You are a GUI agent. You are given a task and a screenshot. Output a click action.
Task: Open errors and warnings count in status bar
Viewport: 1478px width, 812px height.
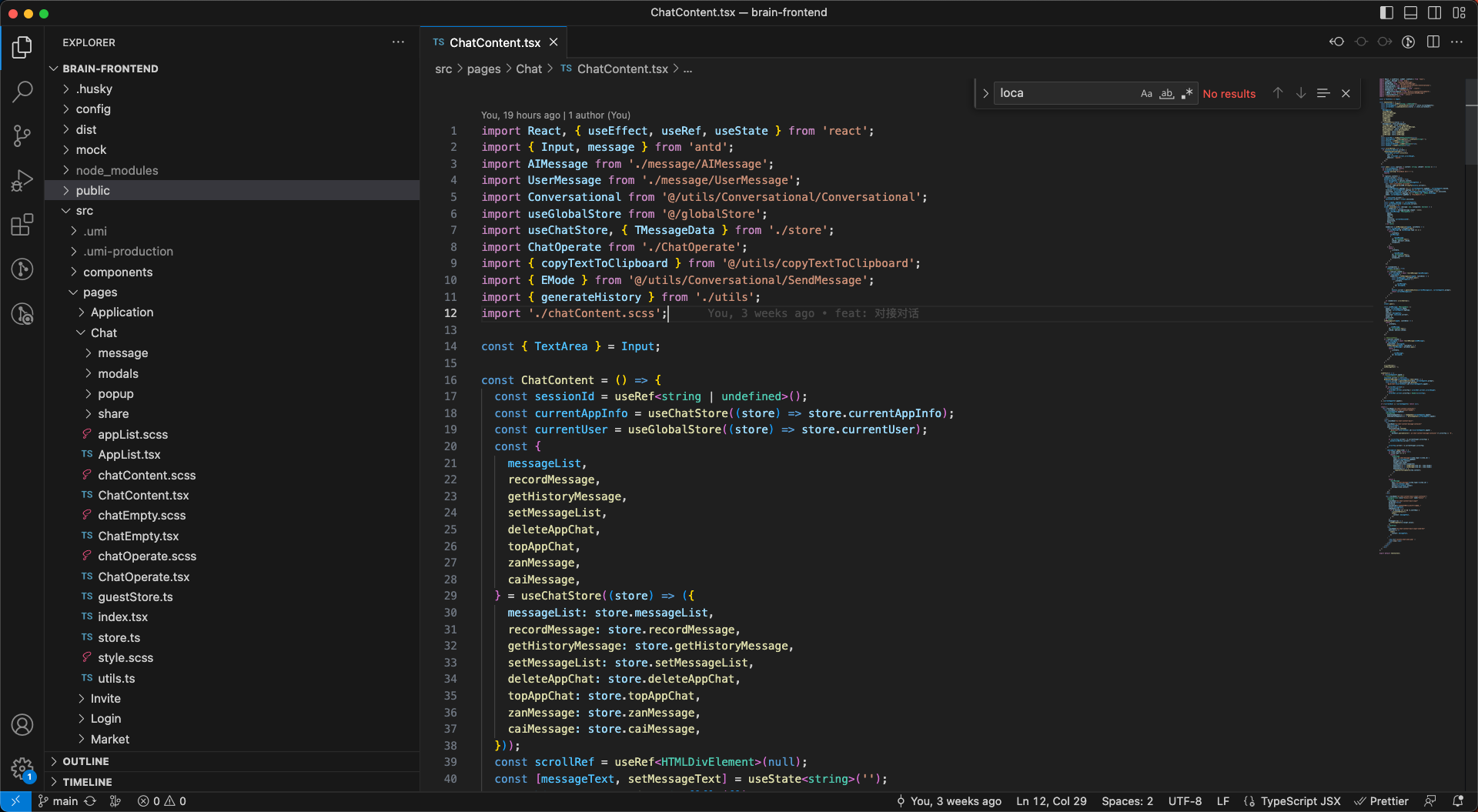[162, 801]
